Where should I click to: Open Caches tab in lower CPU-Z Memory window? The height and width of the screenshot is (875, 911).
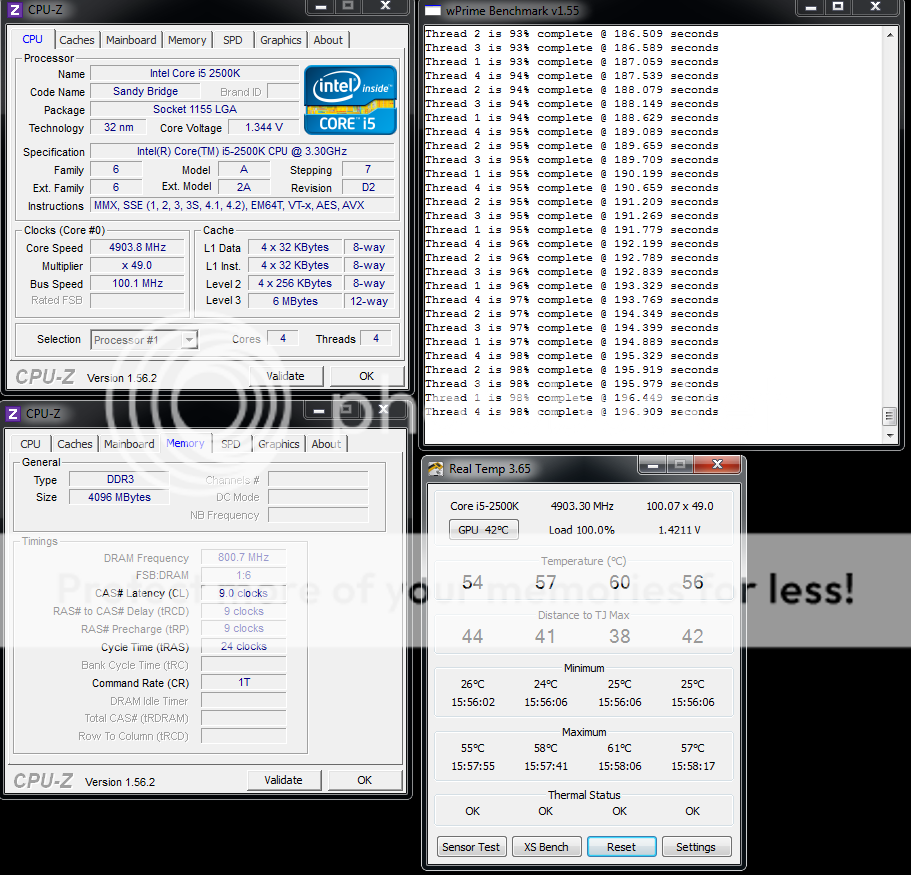(75, 444)
